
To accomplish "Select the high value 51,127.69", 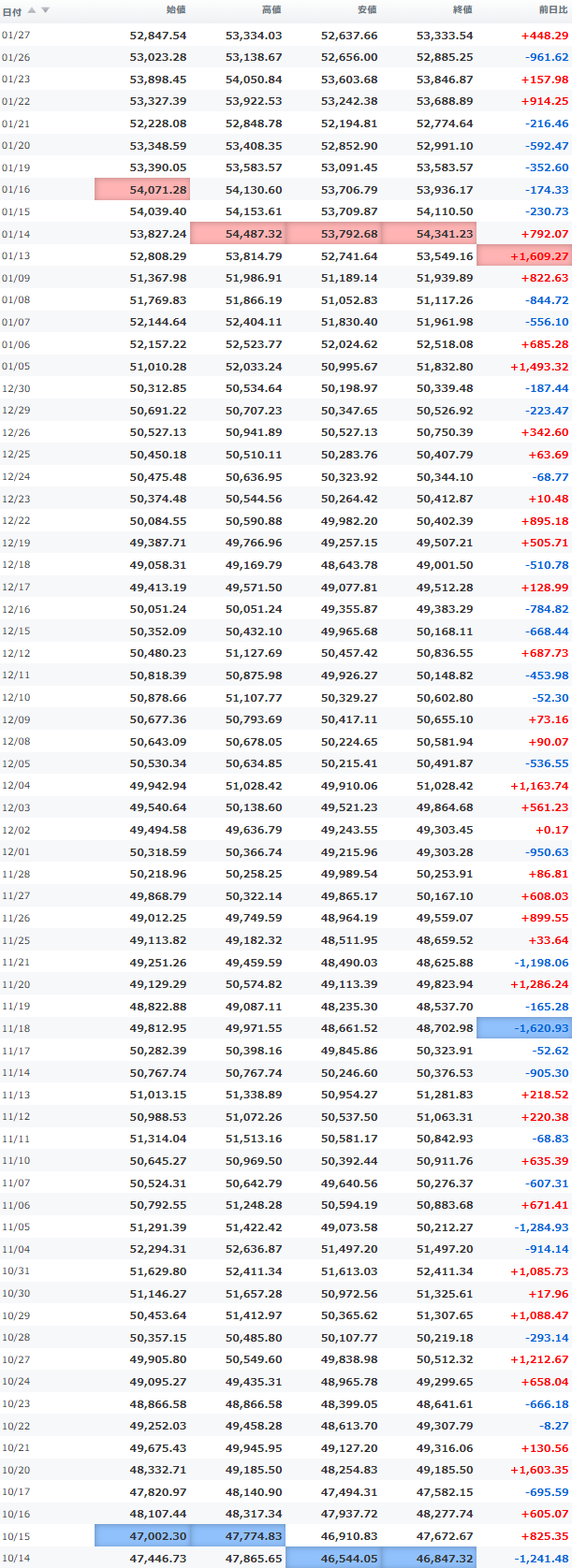I will point(254,653).
